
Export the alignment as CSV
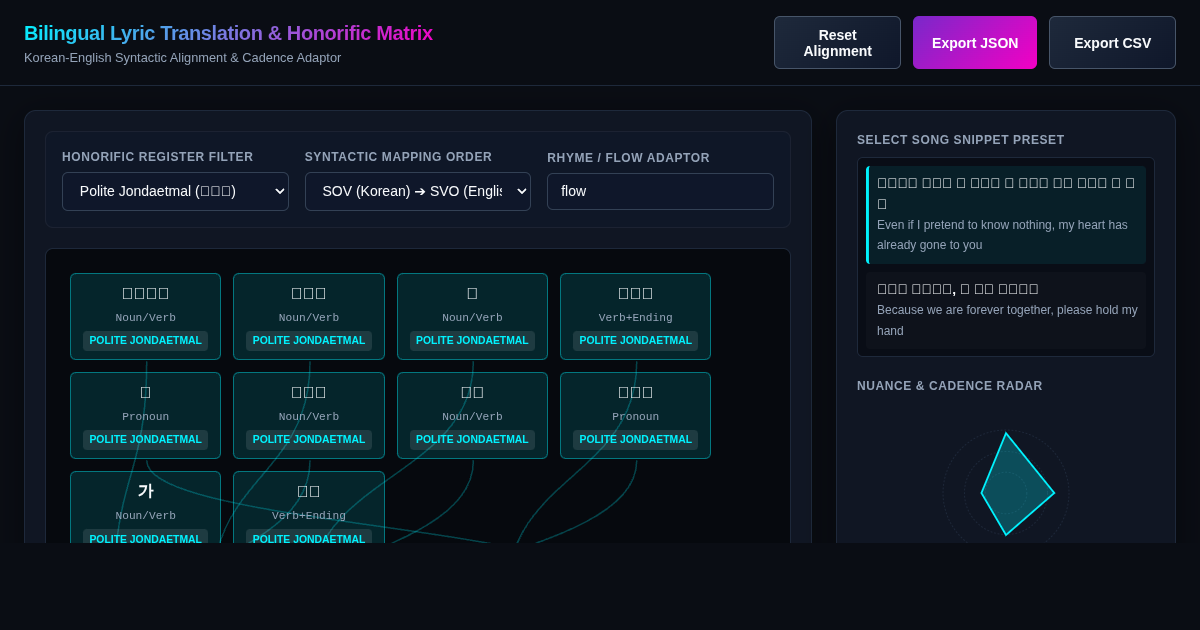[1112, 43]
